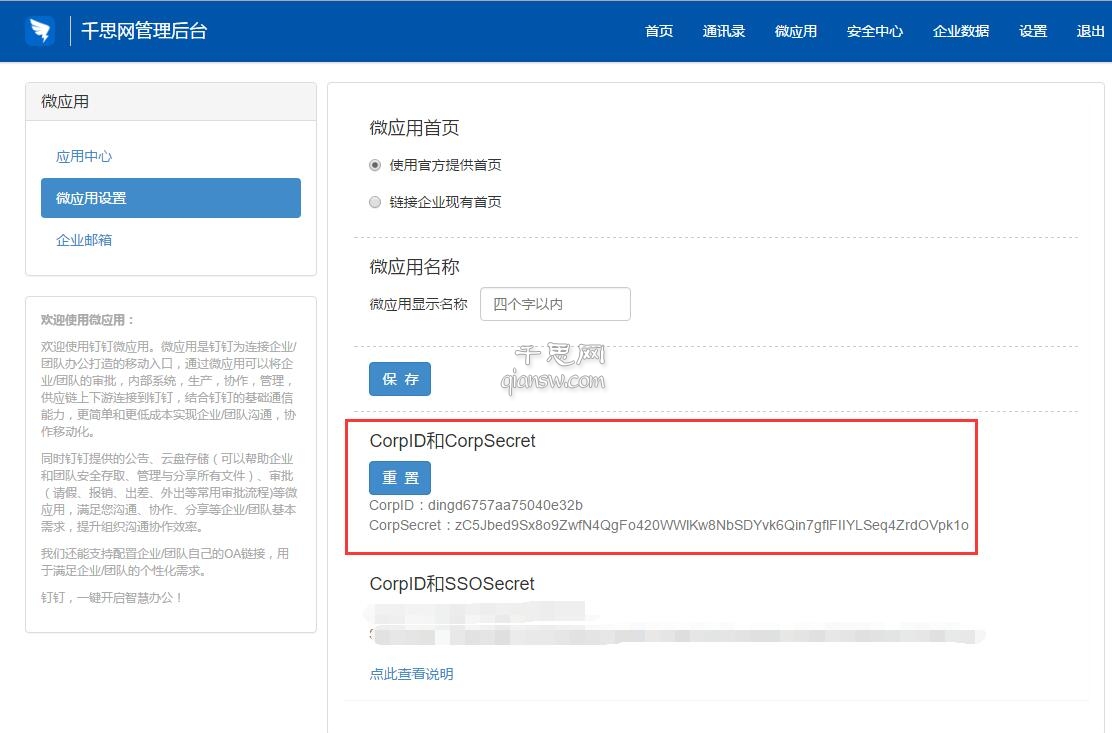Click 退出 to log out
This screenshot has height=733, width=1112.
(x=1090, y=31)
